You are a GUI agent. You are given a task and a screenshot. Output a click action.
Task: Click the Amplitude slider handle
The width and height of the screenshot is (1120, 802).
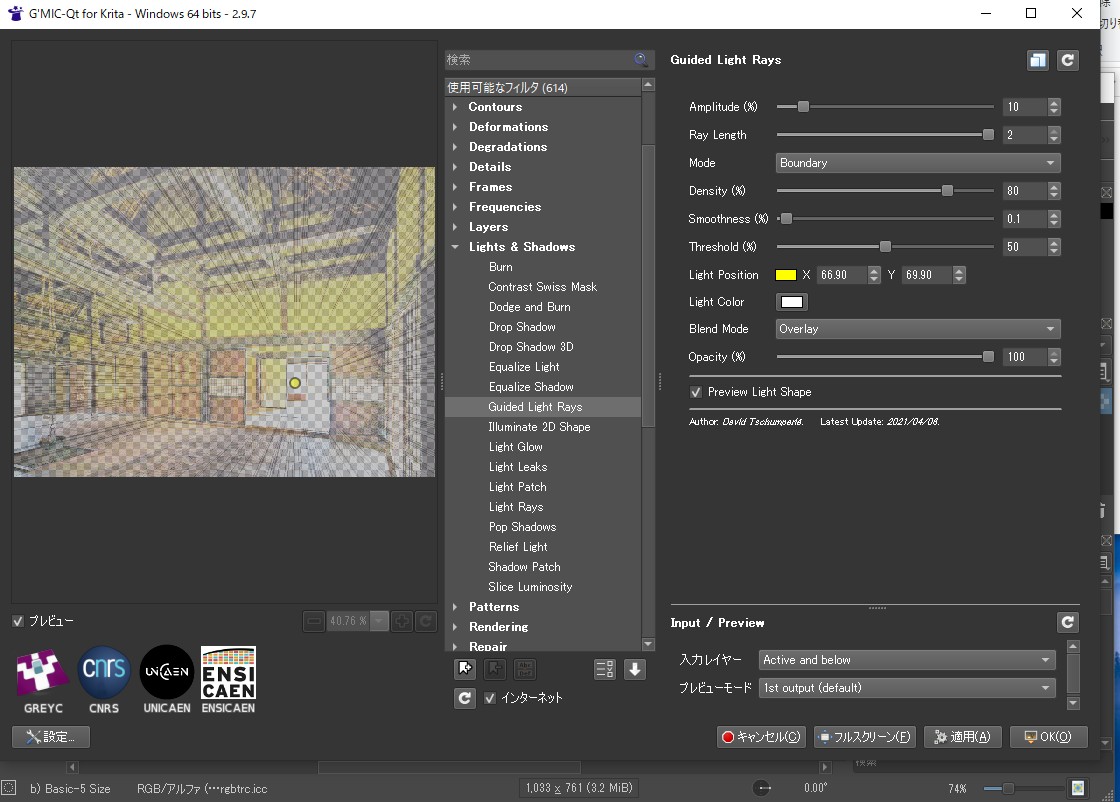[x=803, y=106]
